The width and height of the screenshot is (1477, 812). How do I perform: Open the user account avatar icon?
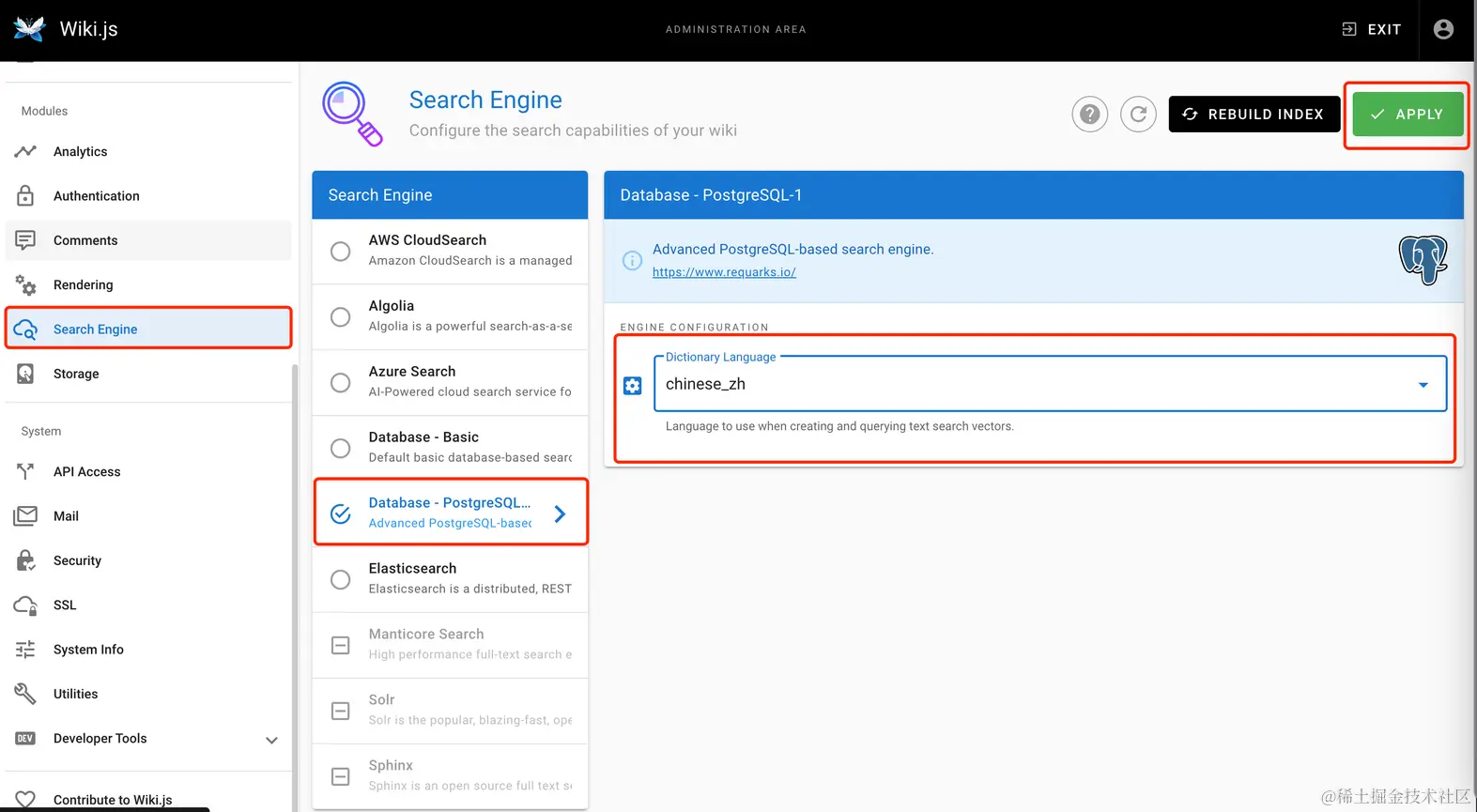click(1443, 29)
